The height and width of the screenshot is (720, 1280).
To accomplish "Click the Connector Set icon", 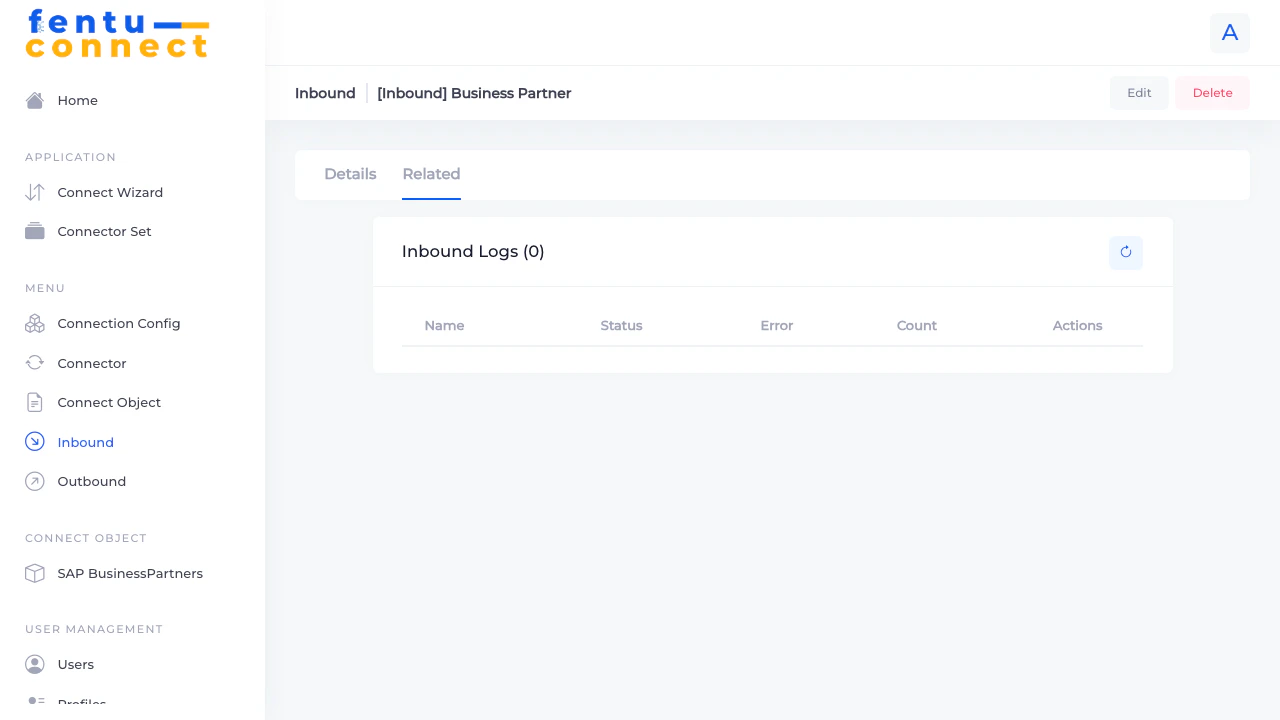I will click(x=34, y=231).
